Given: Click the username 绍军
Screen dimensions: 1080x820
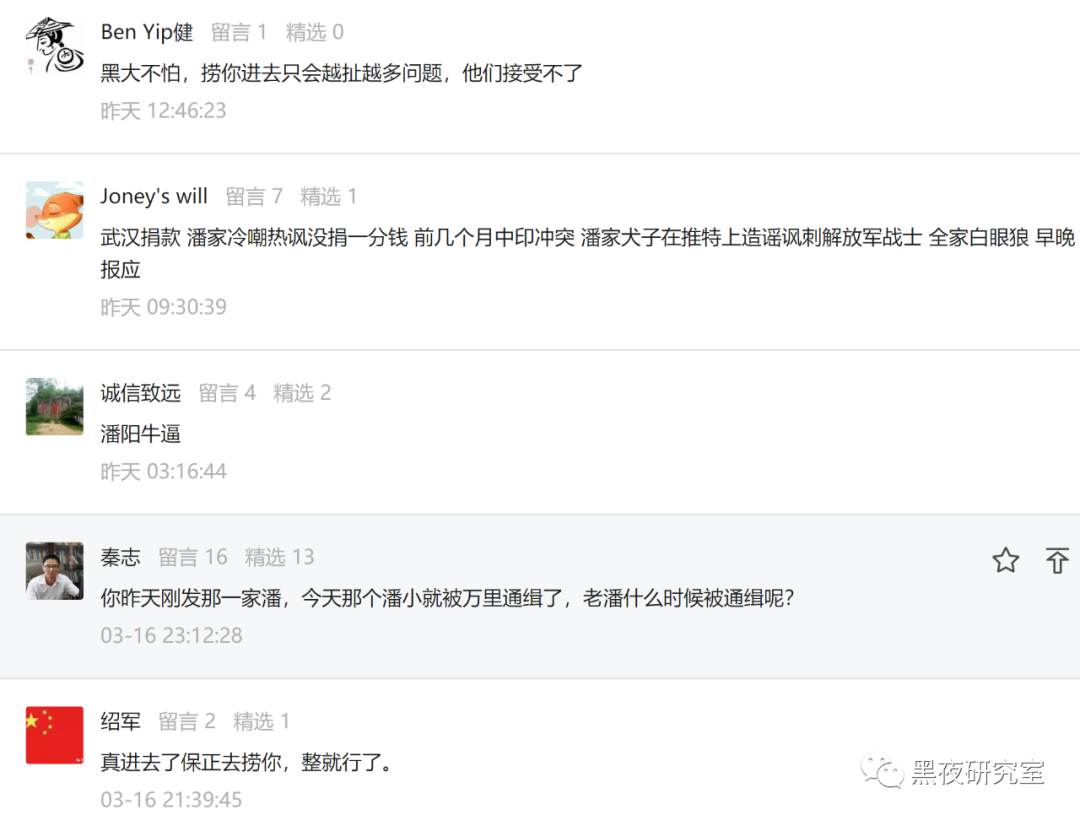Looking at the screenshot, I should [x=121, y=722].
